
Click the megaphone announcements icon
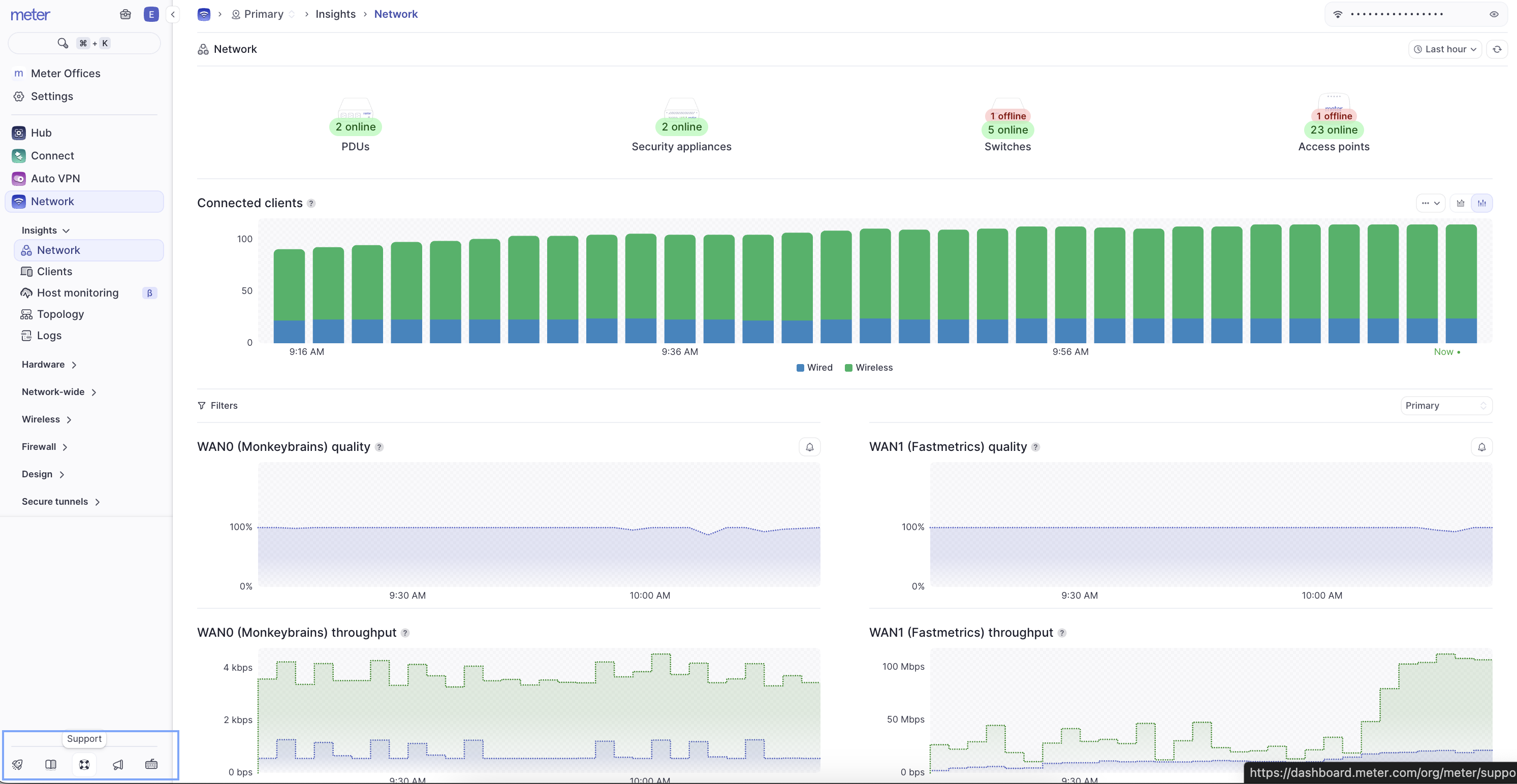118,765
